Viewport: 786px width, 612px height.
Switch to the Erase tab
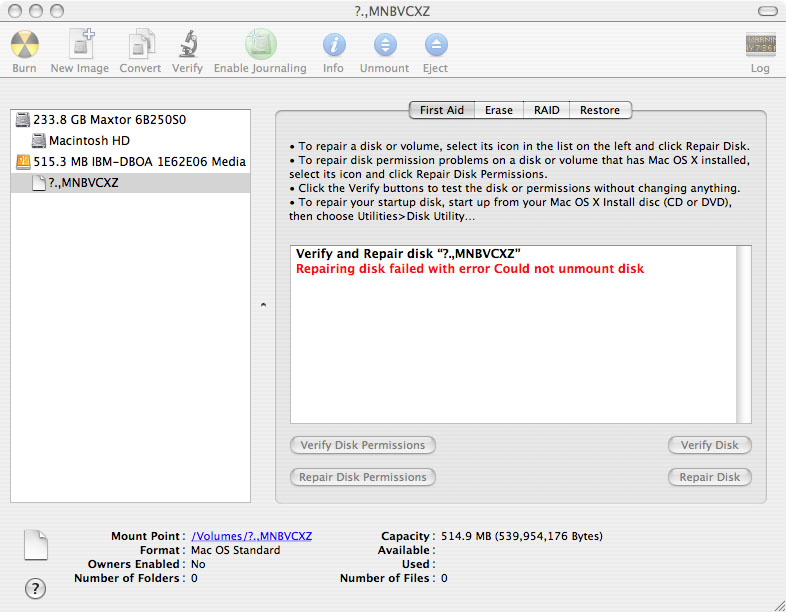click(x=499, y=110)
